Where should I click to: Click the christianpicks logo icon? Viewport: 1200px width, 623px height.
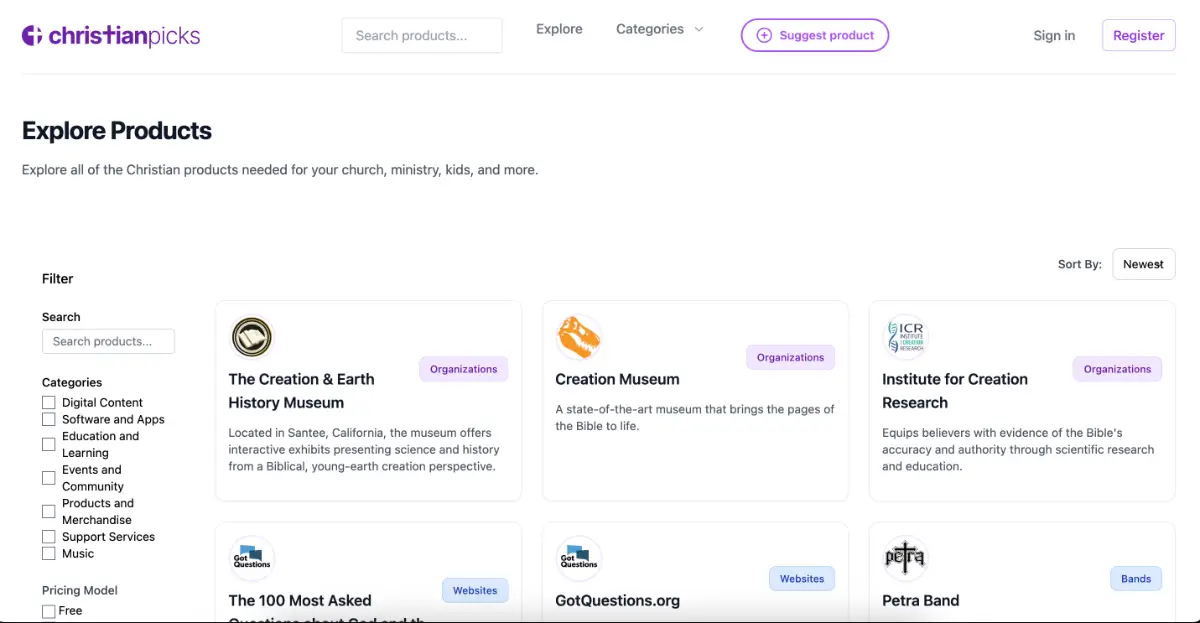click(32, 36)
